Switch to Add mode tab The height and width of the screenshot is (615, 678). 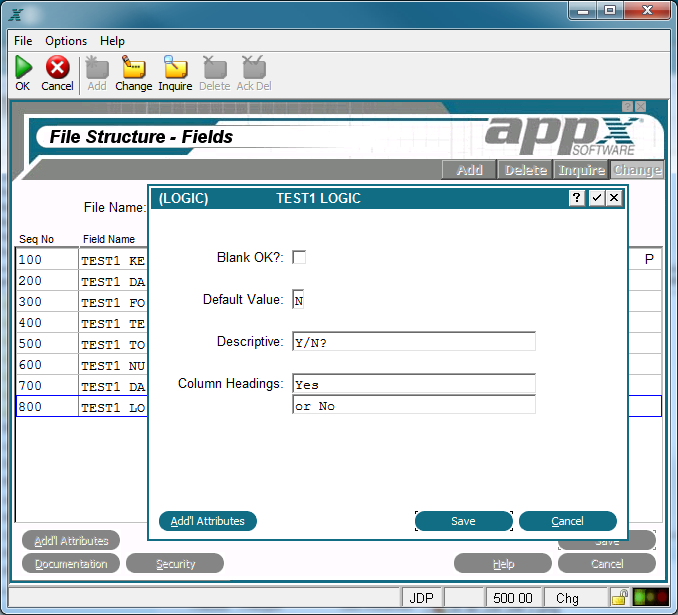pyautogui.click(x=469, y=170)
